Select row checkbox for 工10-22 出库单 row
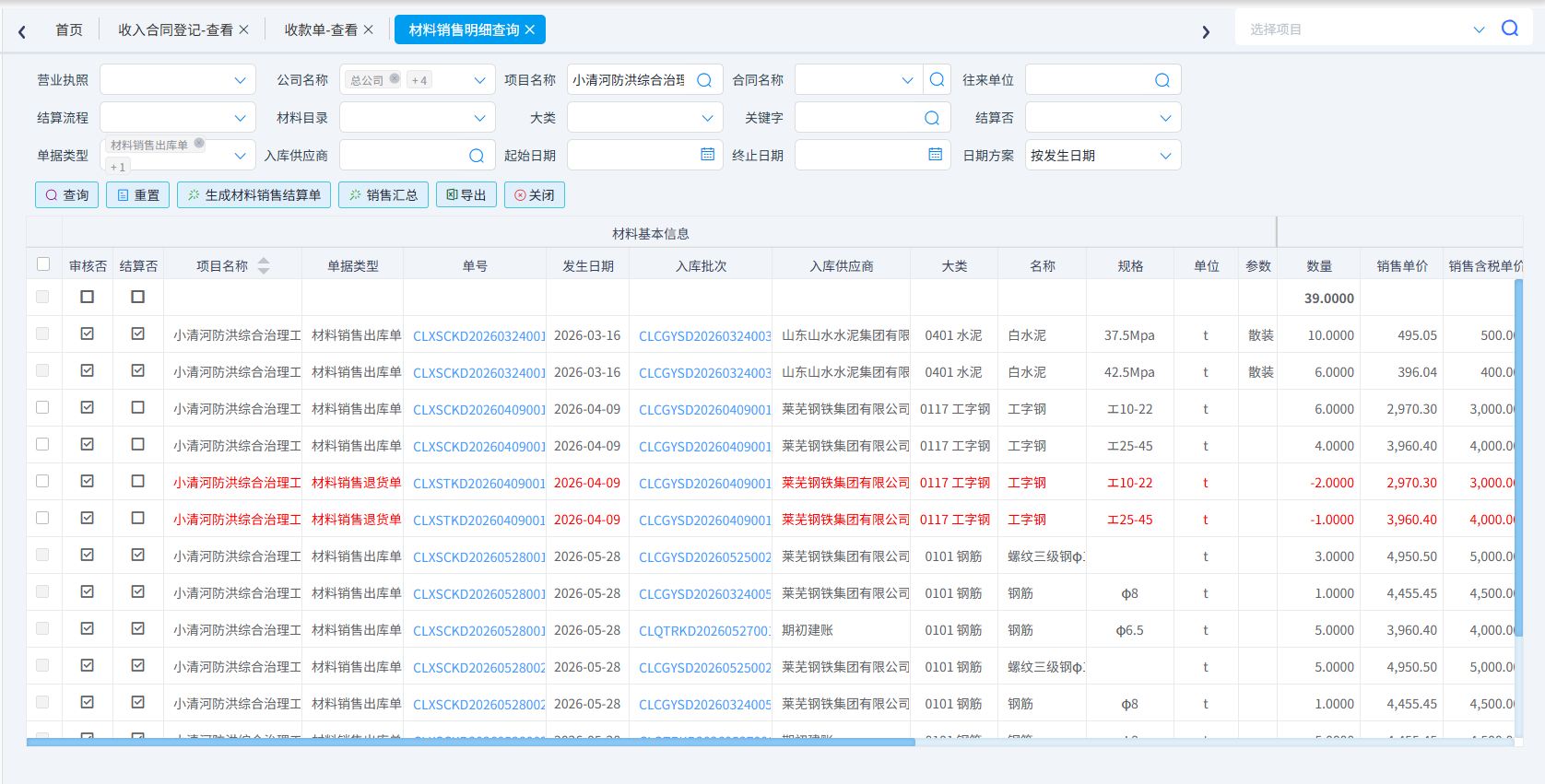This screenshot has height=784, width=1545. [x=42, y=407]
